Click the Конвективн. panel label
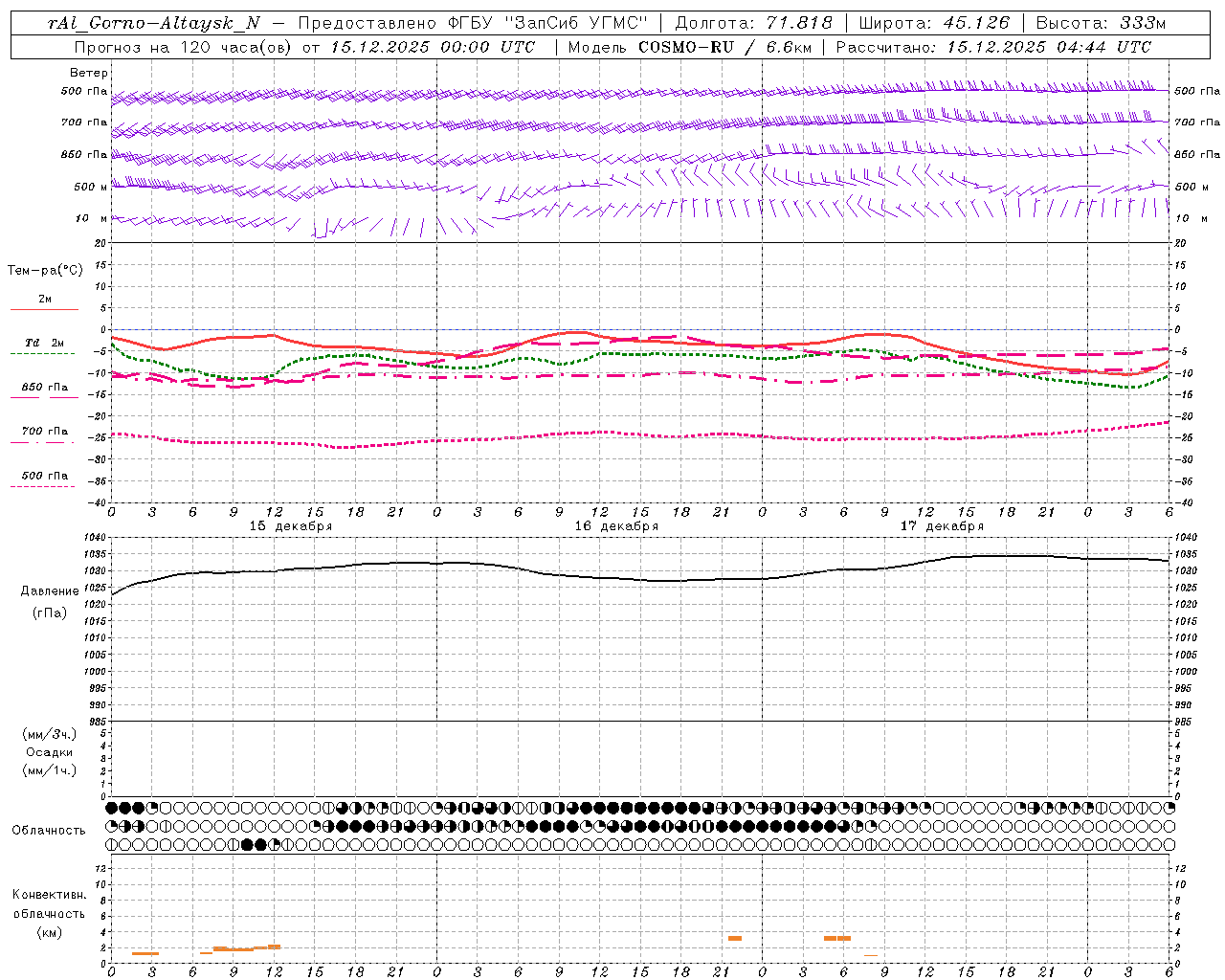Screen dimensions: 1225x980 49,895
